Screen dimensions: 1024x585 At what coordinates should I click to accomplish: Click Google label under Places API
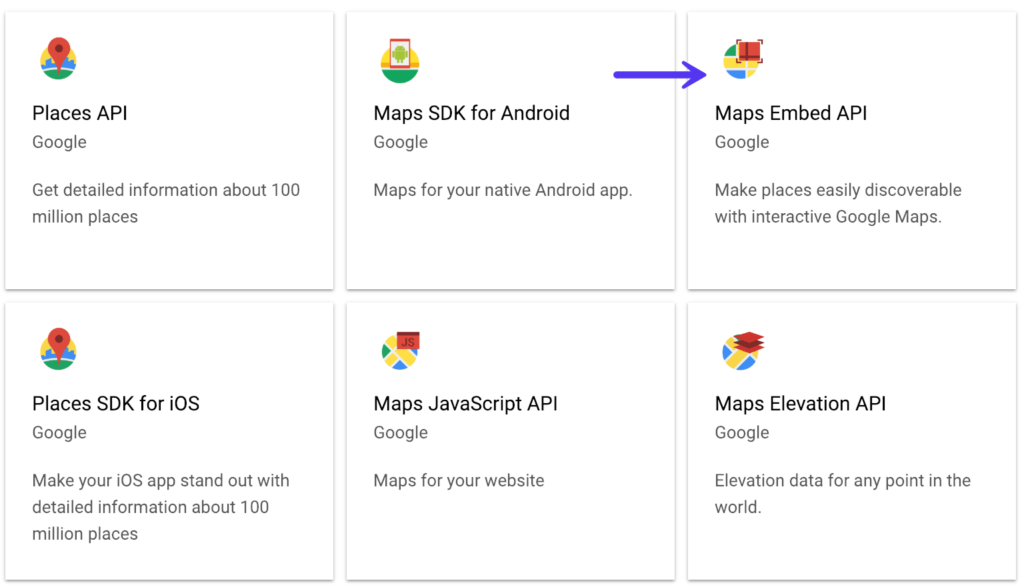59,142
